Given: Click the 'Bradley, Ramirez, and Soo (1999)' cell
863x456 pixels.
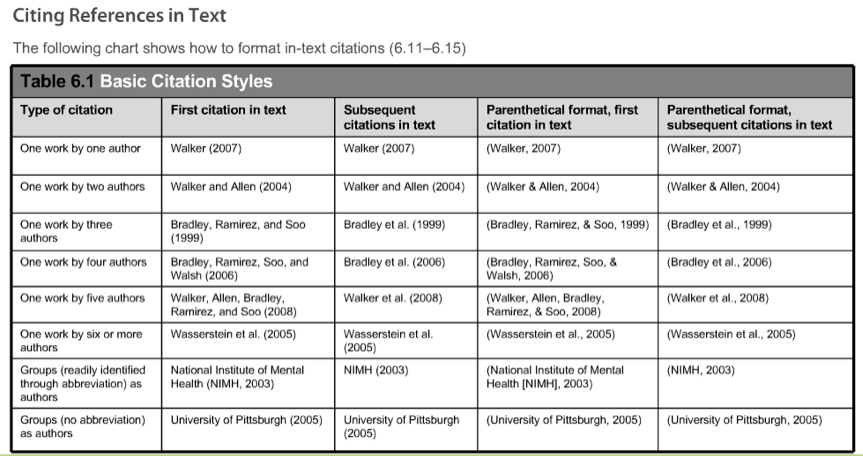Looking at the screenshot, I should pyautogui.click(x=238, y=231).
